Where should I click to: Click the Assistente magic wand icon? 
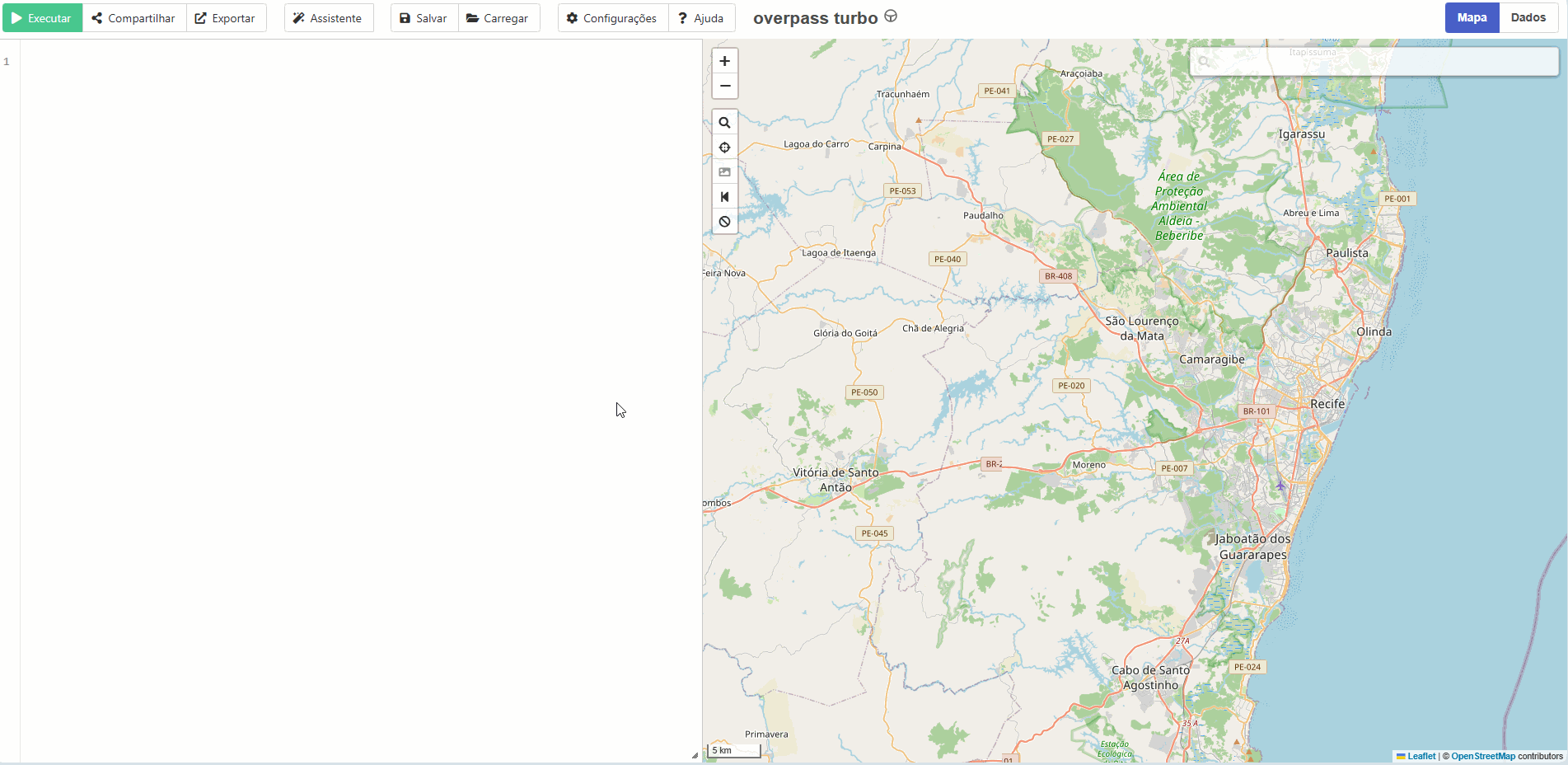point(298,18)
